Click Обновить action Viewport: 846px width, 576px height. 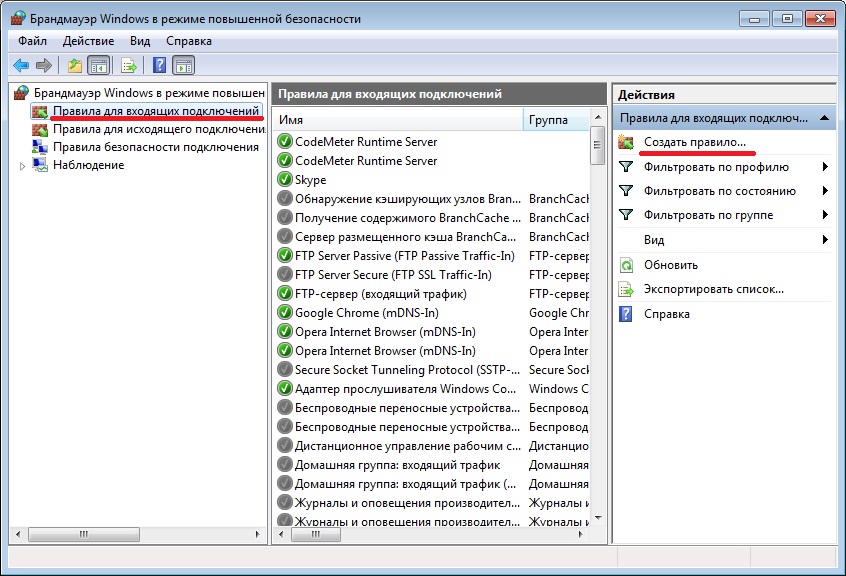671,265
